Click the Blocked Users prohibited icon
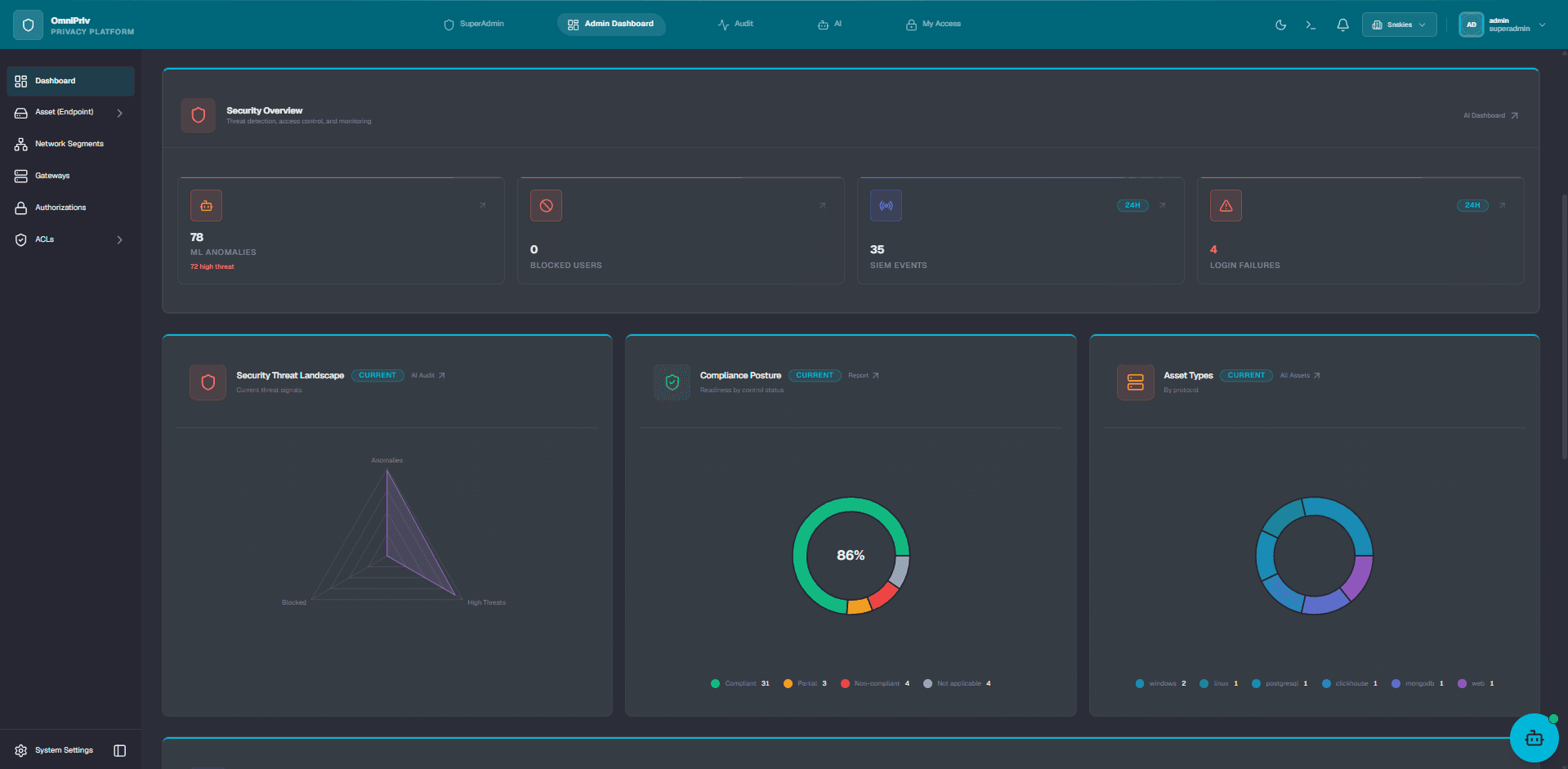Screen dimensions: 1568x769 546,206
